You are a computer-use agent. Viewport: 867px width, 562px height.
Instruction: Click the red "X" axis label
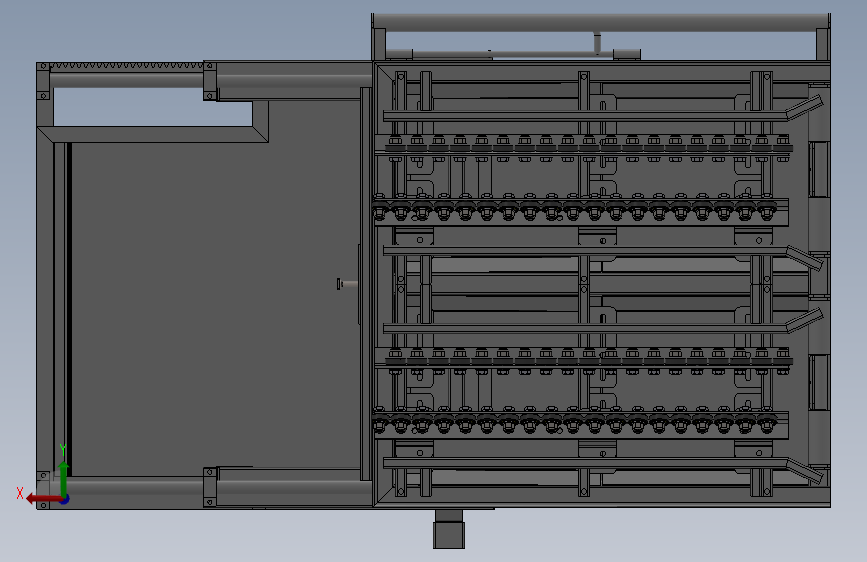coord(20,493)
